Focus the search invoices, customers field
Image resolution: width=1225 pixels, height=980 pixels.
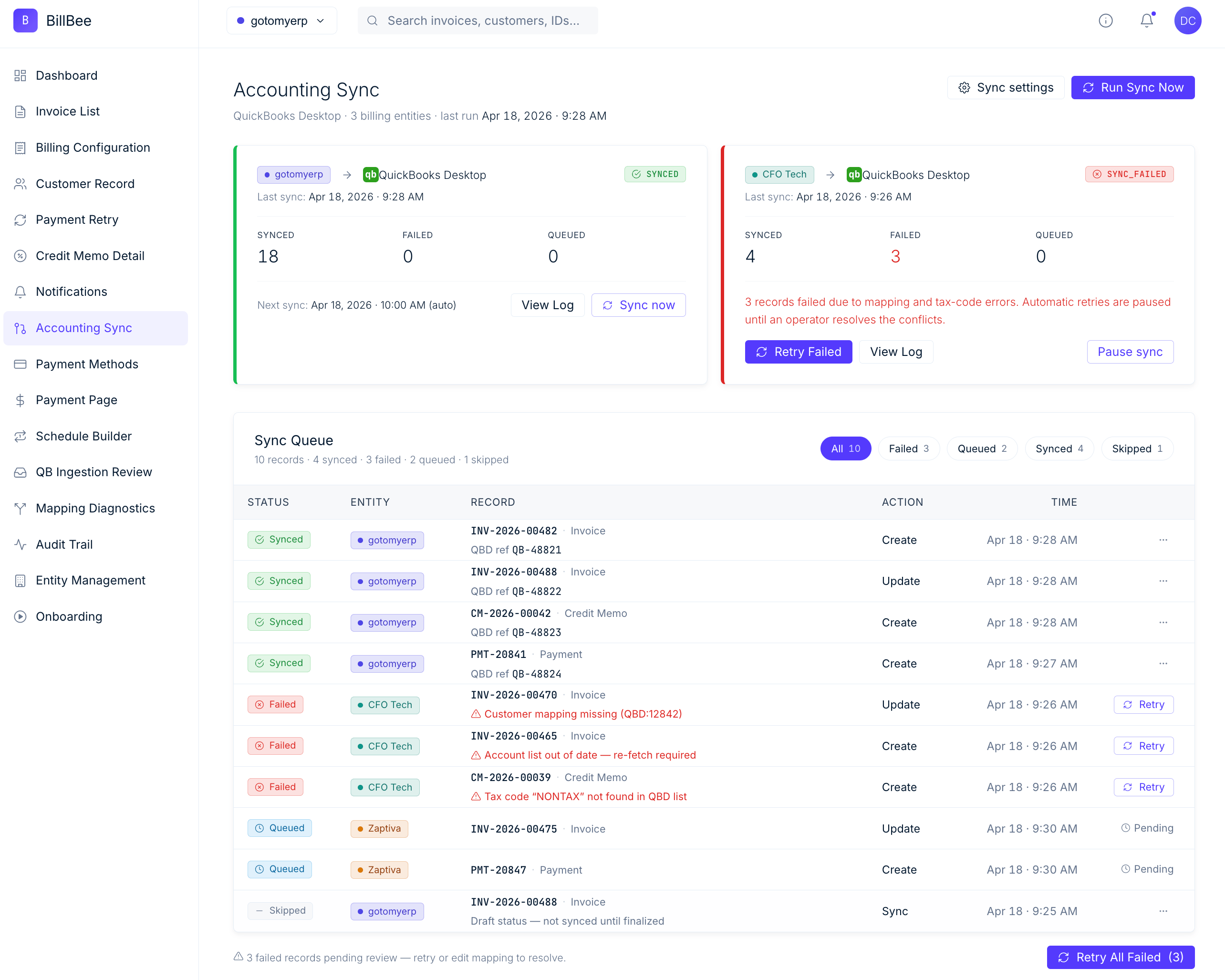pyautogui.click(x=478, y=21)
